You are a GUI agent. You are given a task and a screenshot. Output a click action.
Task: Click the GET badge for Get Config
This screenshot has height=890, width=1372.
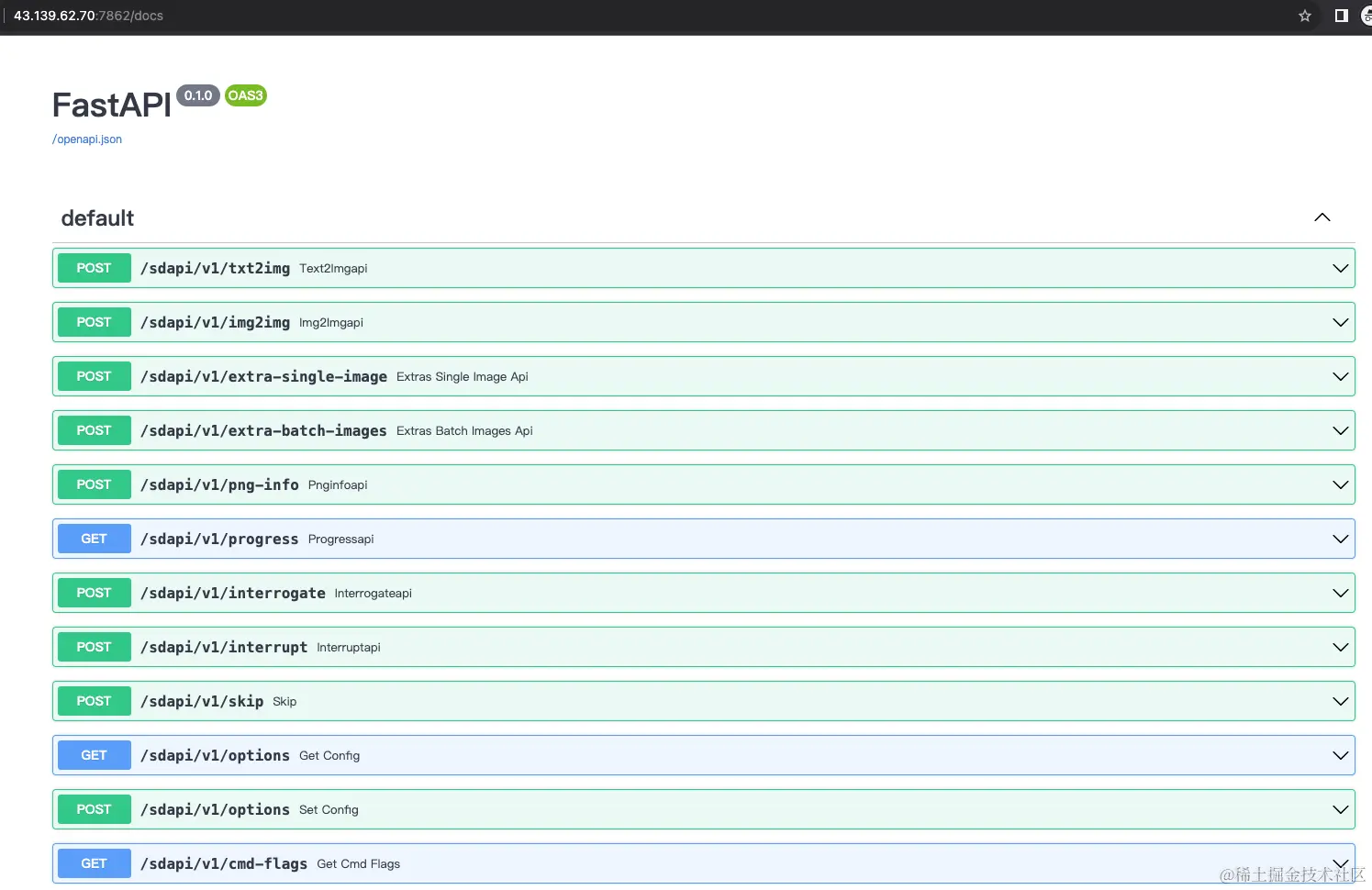click(94, 755)
